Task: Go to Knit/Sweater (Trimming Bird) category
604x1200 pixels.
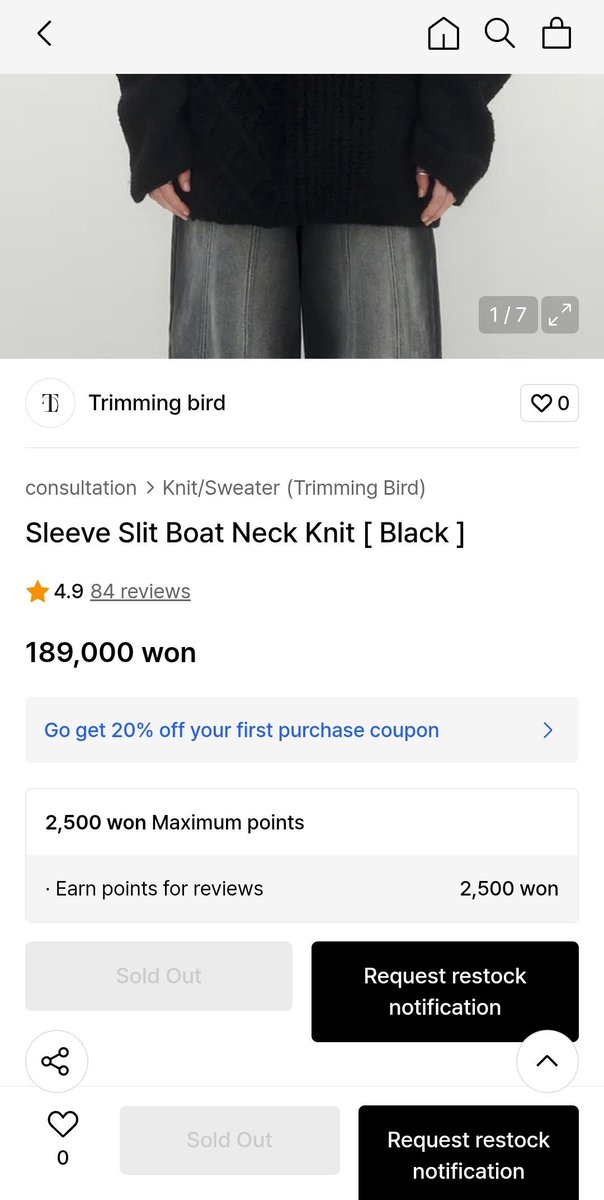Action: pos(294,488)
